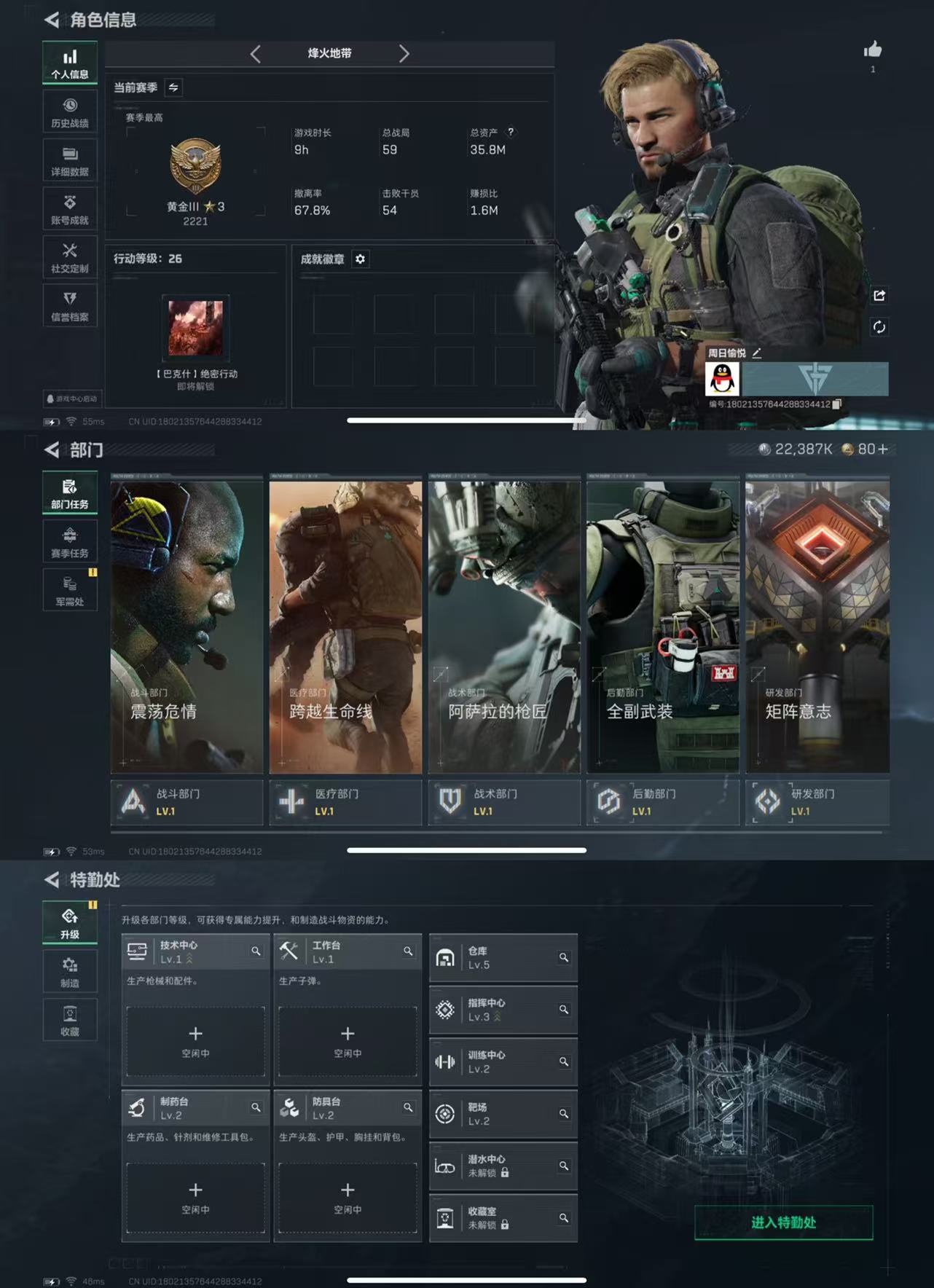Go back from 角色信息 page

pyautogui.click(x=52, y=20)
